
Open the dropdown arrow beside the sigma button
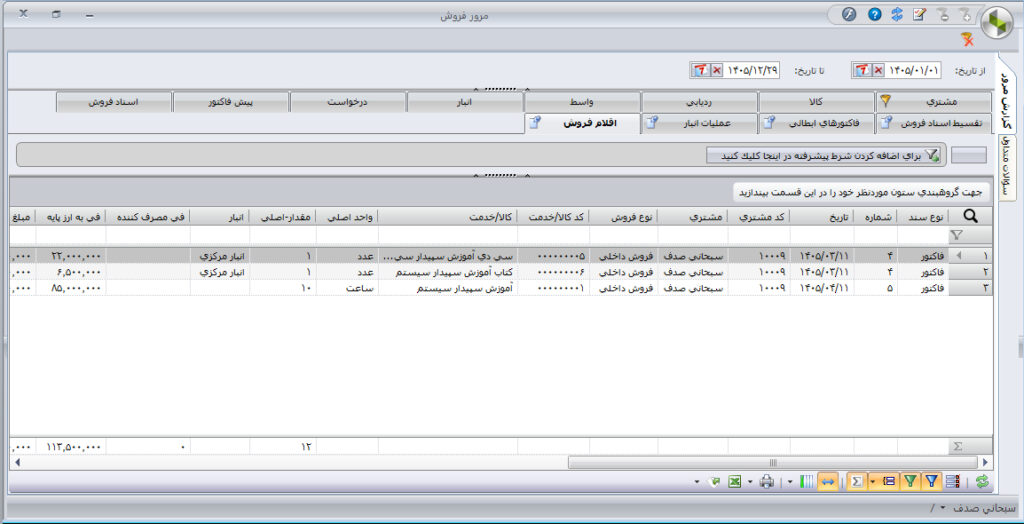[x=872, y=482]
